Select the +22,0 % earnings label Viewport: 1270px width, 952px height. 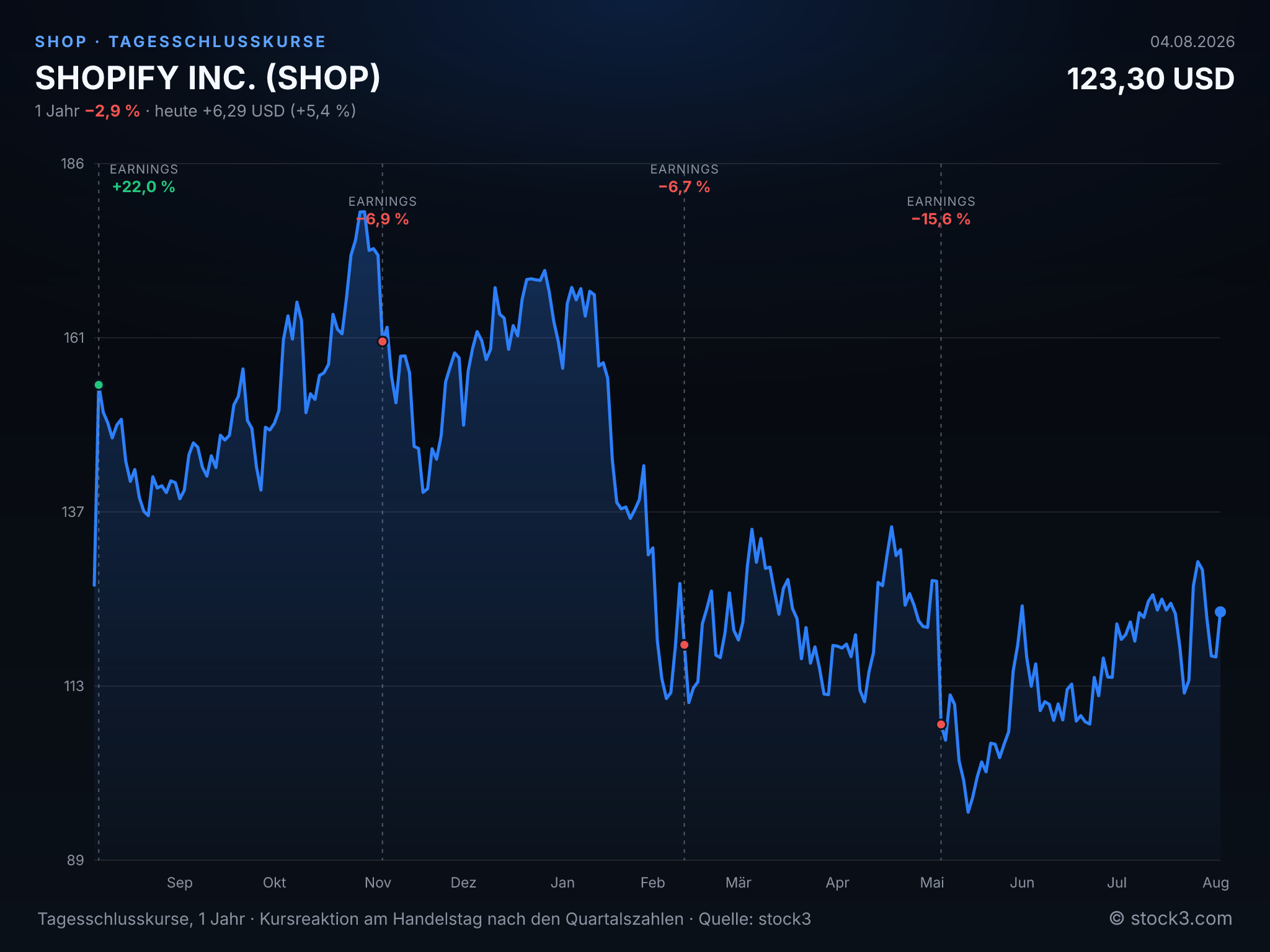click(144, 187)
